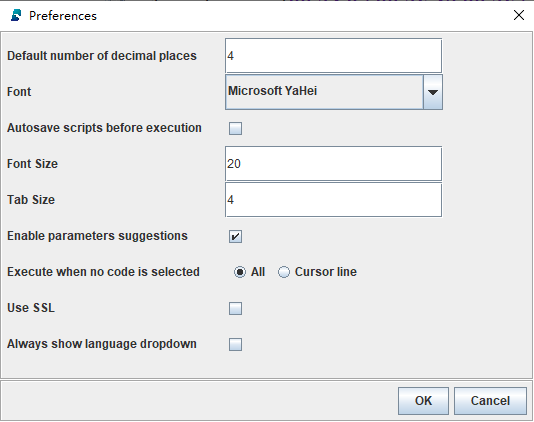Viewport: 534px width, 422px height.
Task: Select the All radio button
Action: [240, 272]
